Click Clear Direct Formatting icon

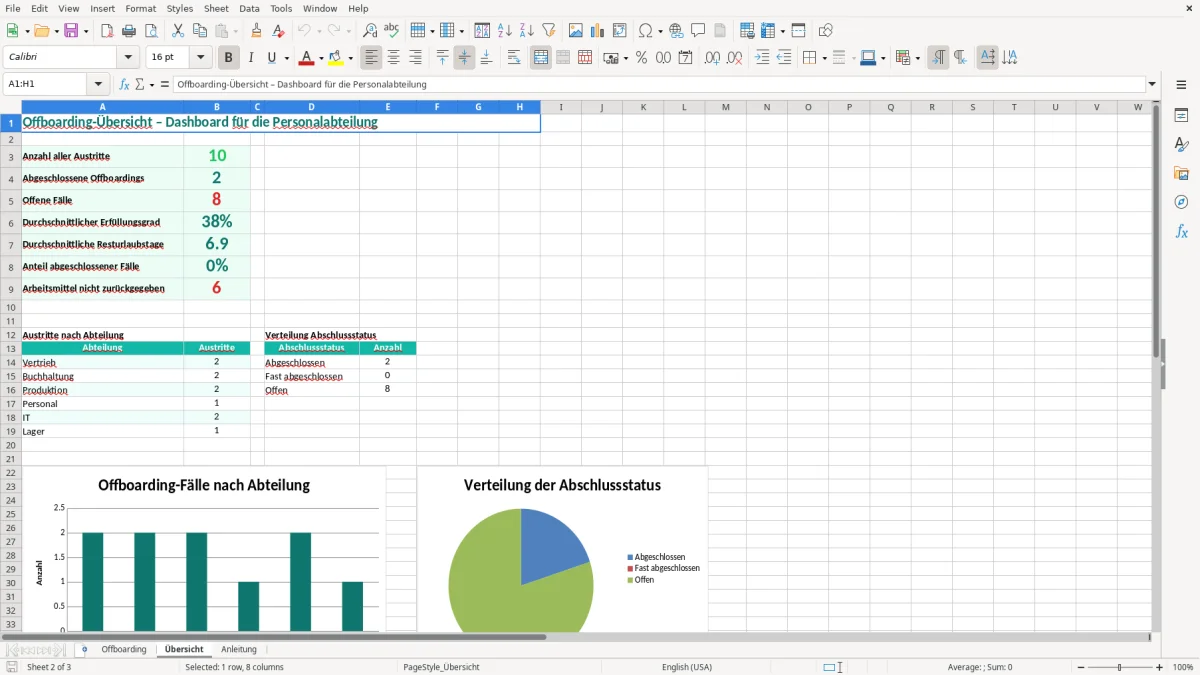278,31
